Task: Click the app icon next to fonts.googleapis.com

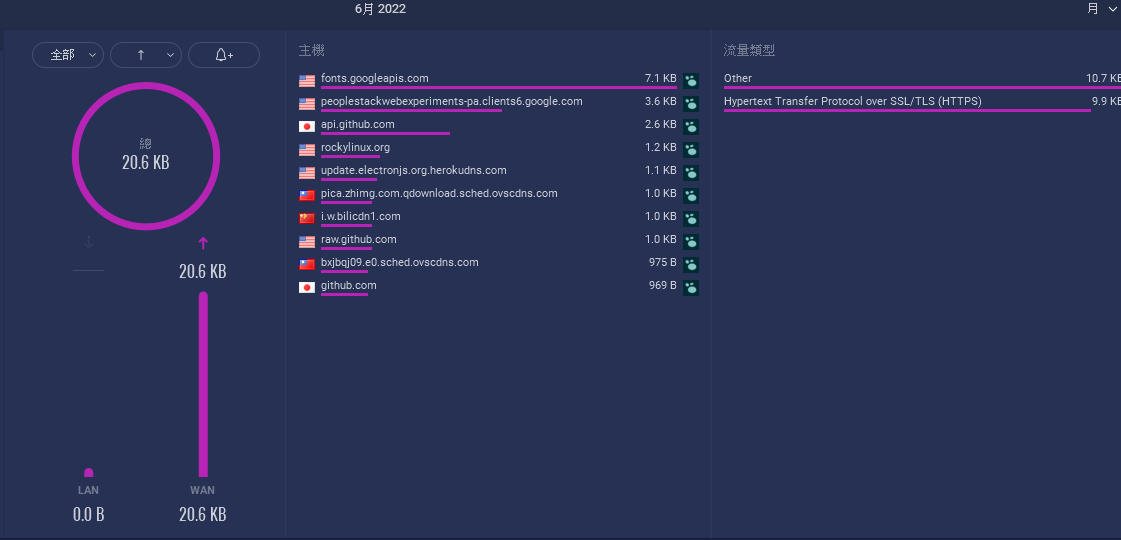Action: pos(691,81)
